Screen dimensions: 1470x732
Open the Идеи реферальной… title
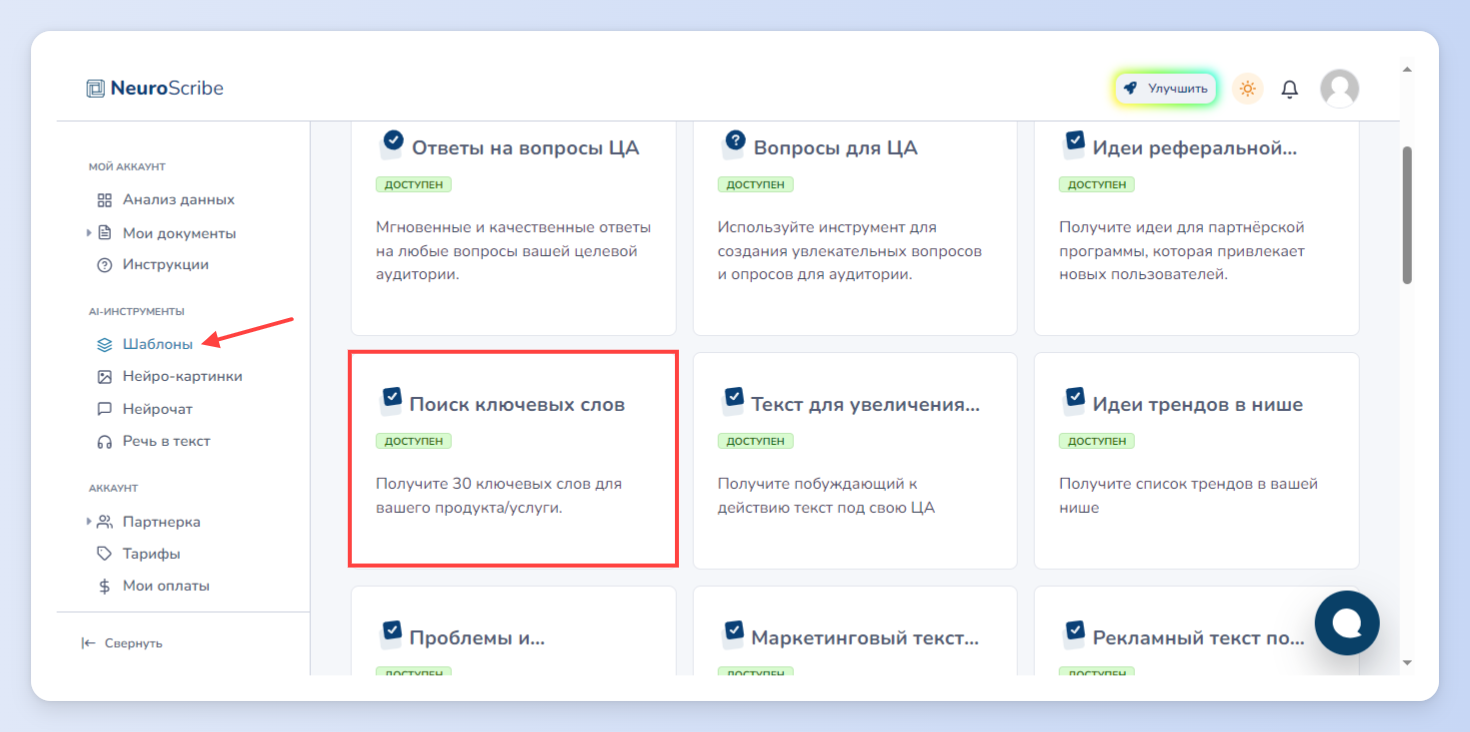tap(1195, 148)
